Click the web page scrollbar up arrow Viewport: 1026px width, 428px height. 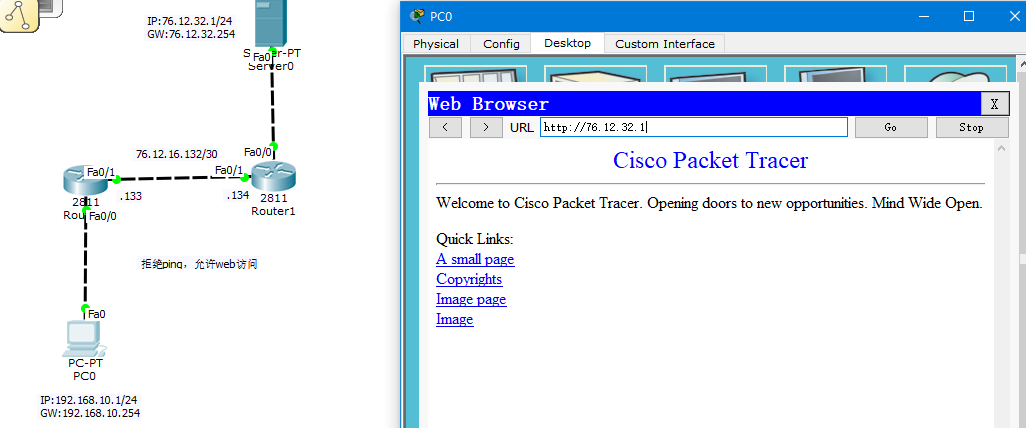click(x=1000, y=149)
